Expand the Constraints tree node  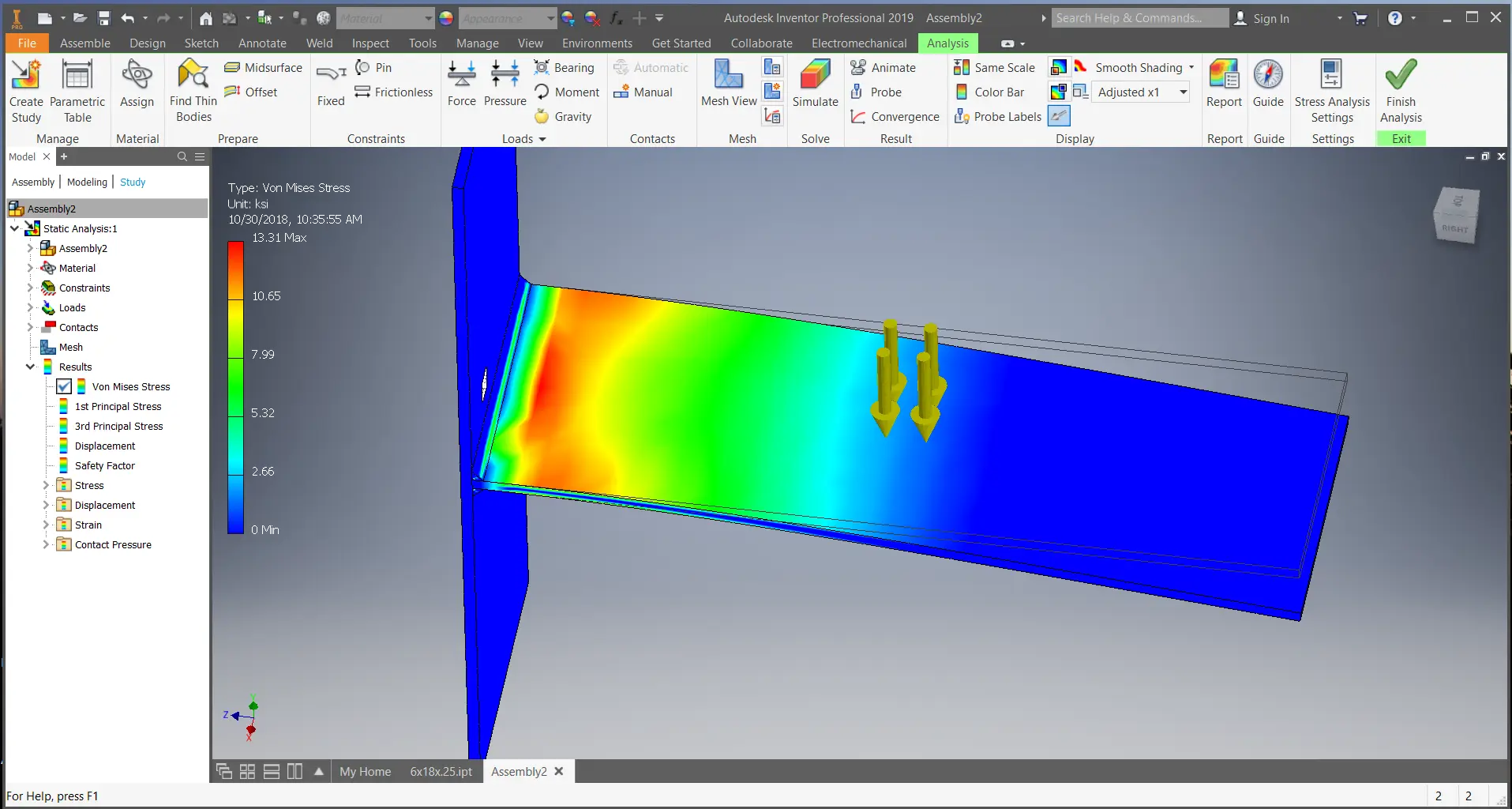(31, 288)
